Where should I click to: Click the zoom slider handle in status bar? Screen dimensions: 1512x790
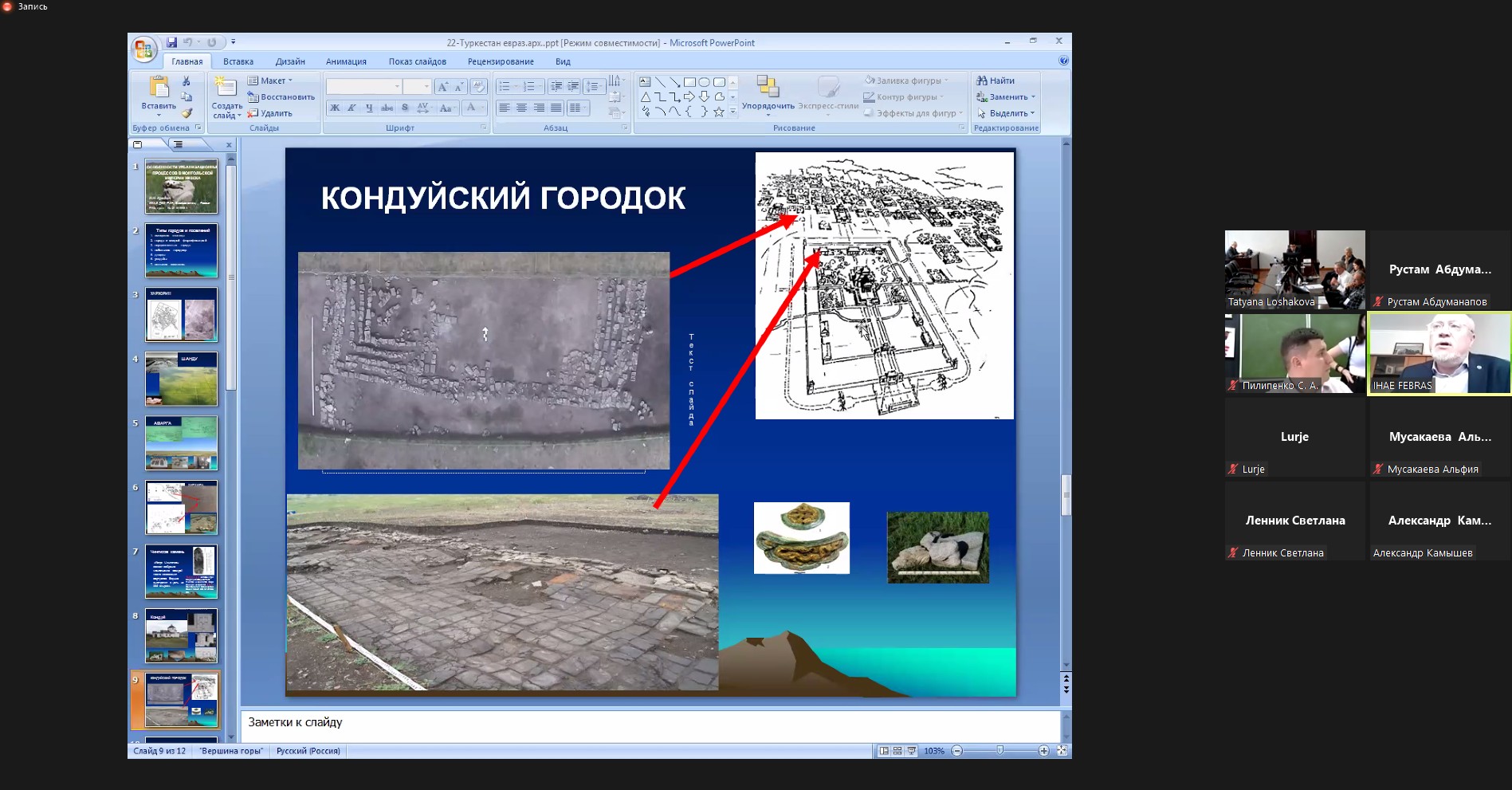click(999, 751)
